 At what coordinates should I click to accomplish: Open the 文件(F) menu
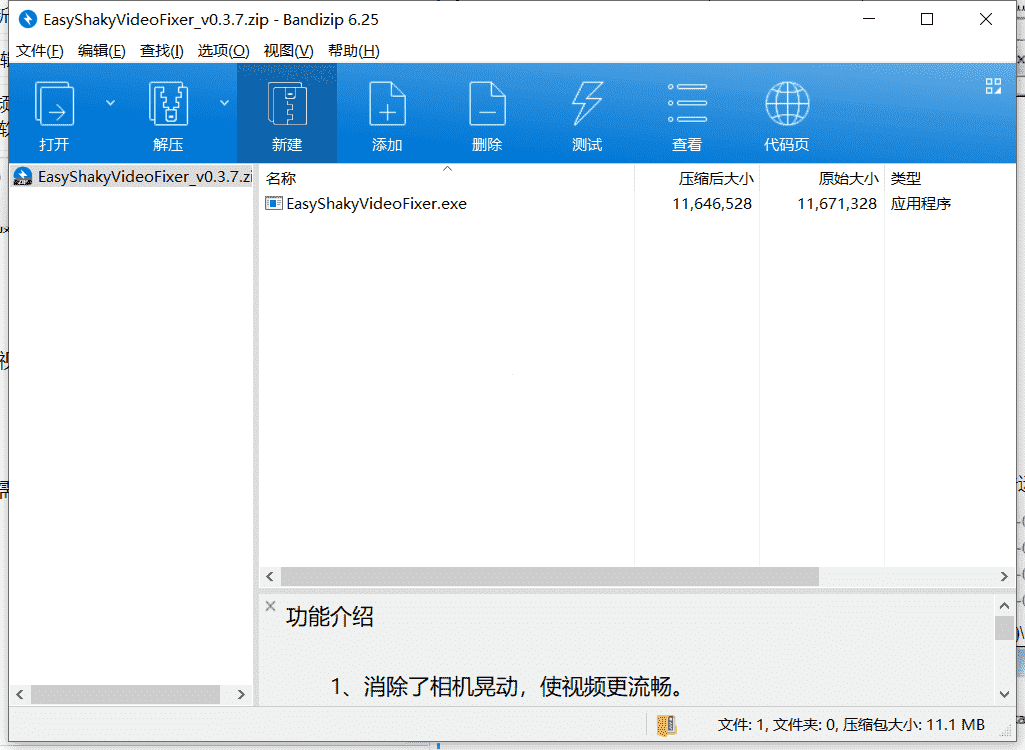40,51
